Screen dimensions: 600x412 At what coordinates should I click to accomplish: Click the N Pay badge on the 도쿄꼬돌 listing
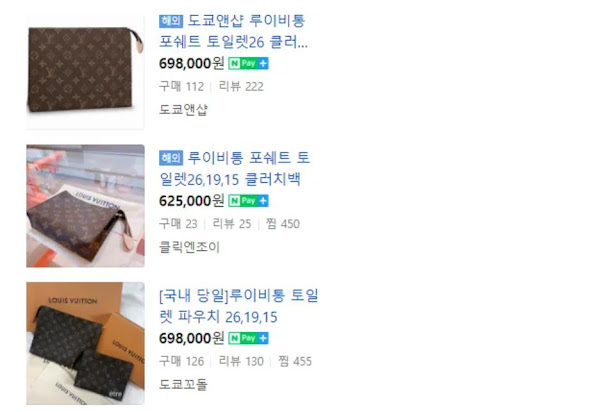248,338
